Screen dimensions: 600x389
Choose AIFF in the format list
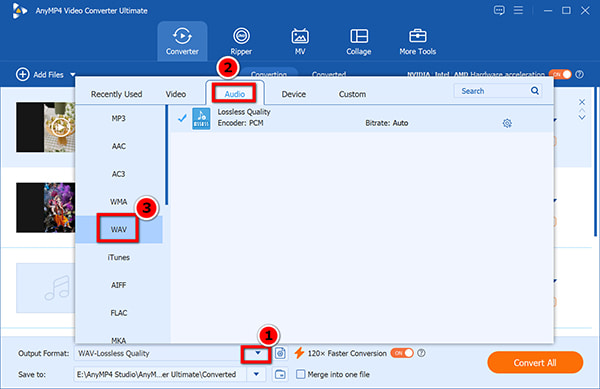119,285
